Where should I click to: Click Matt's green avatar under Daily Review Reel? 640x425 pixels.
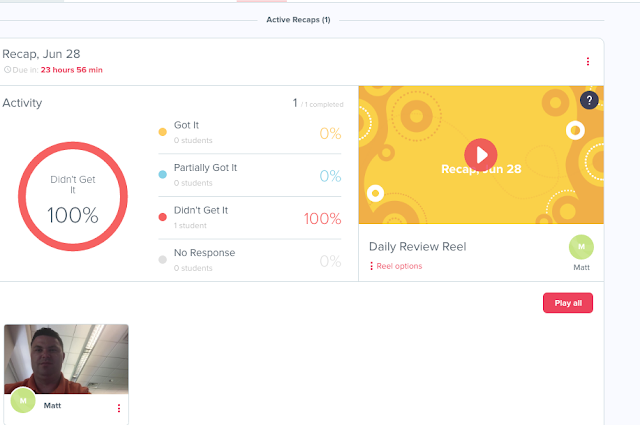pos(581,247)
